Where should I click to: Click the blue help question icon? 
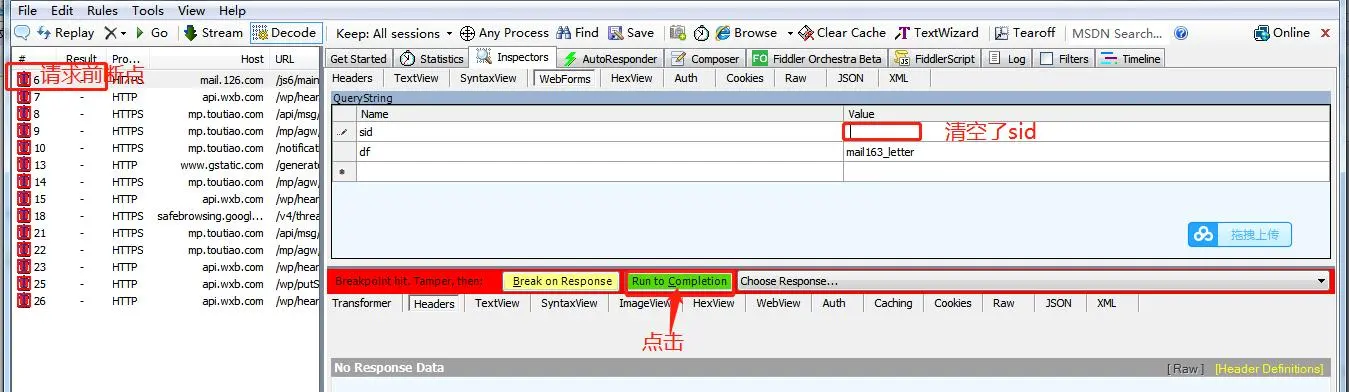1182,33
